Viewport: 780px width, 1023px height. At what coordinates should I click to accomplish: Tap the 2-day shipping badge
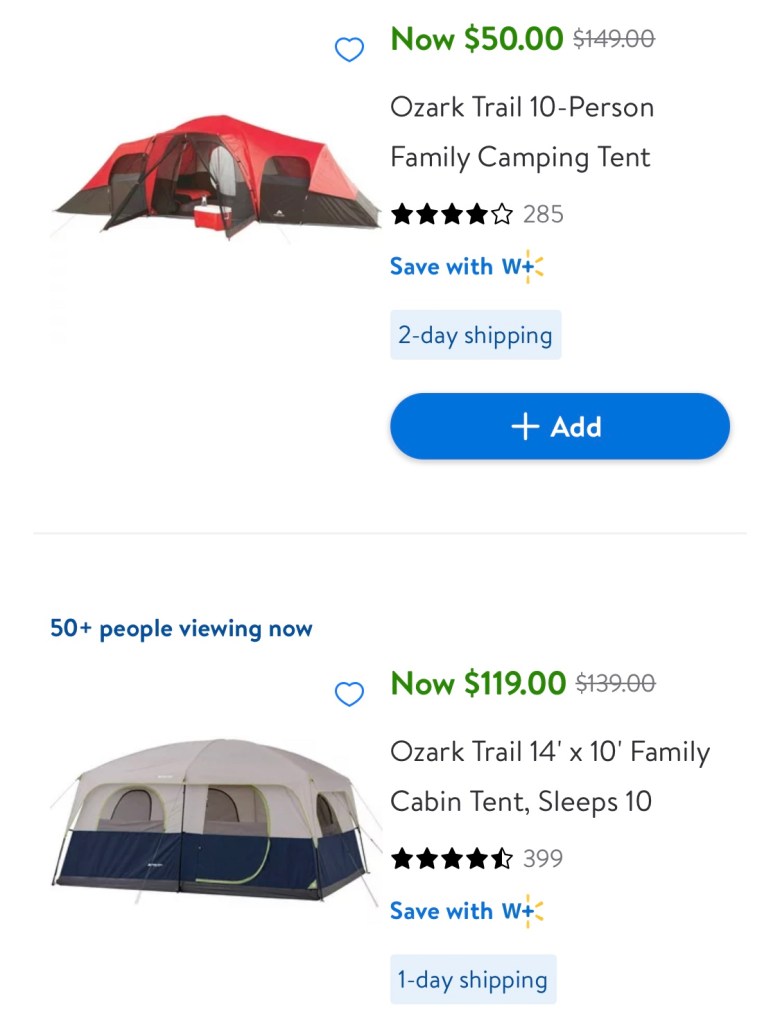(x=475, y=335)
